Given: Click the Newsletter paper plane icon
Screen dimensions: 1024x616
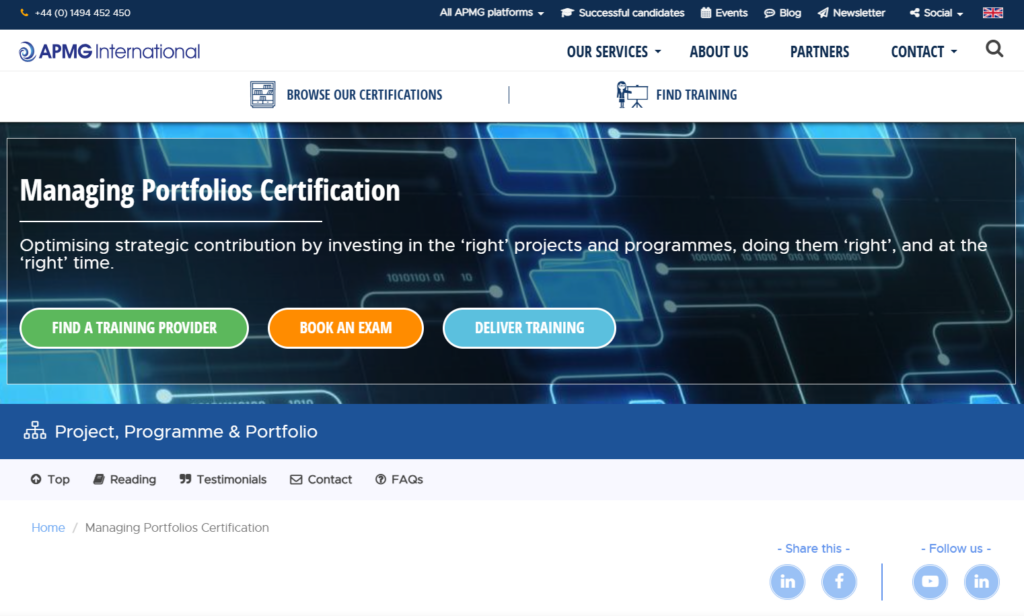Looking at the screenshot, I should pos(823,13).
